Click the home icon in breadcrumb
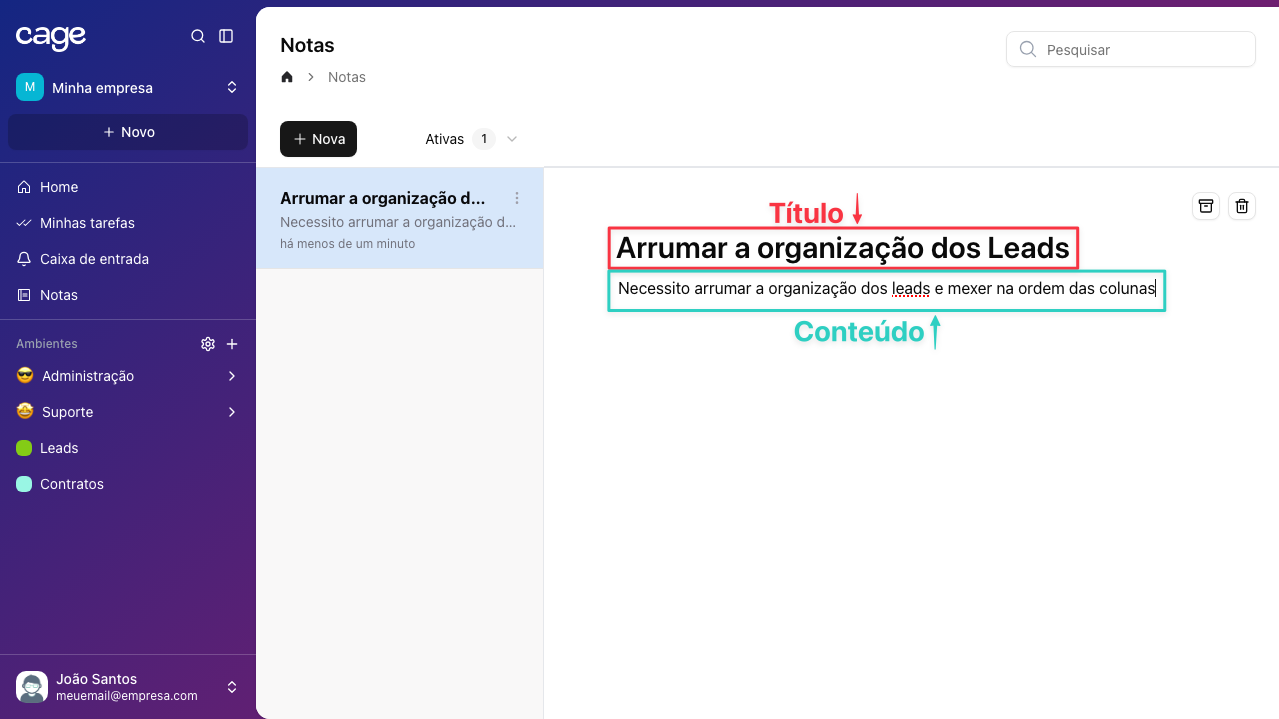 287,77
